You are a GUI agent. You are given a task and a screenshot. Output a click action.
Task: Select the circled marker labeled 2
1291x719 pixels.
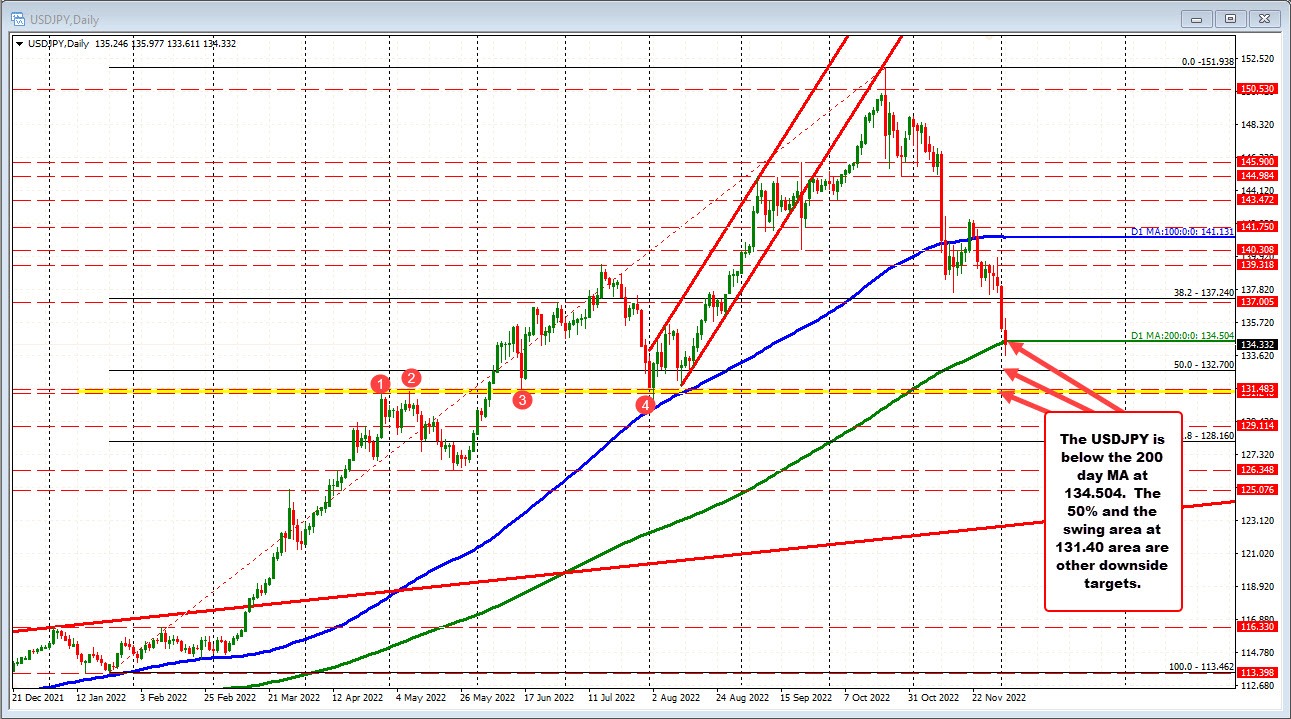(410, 379)
